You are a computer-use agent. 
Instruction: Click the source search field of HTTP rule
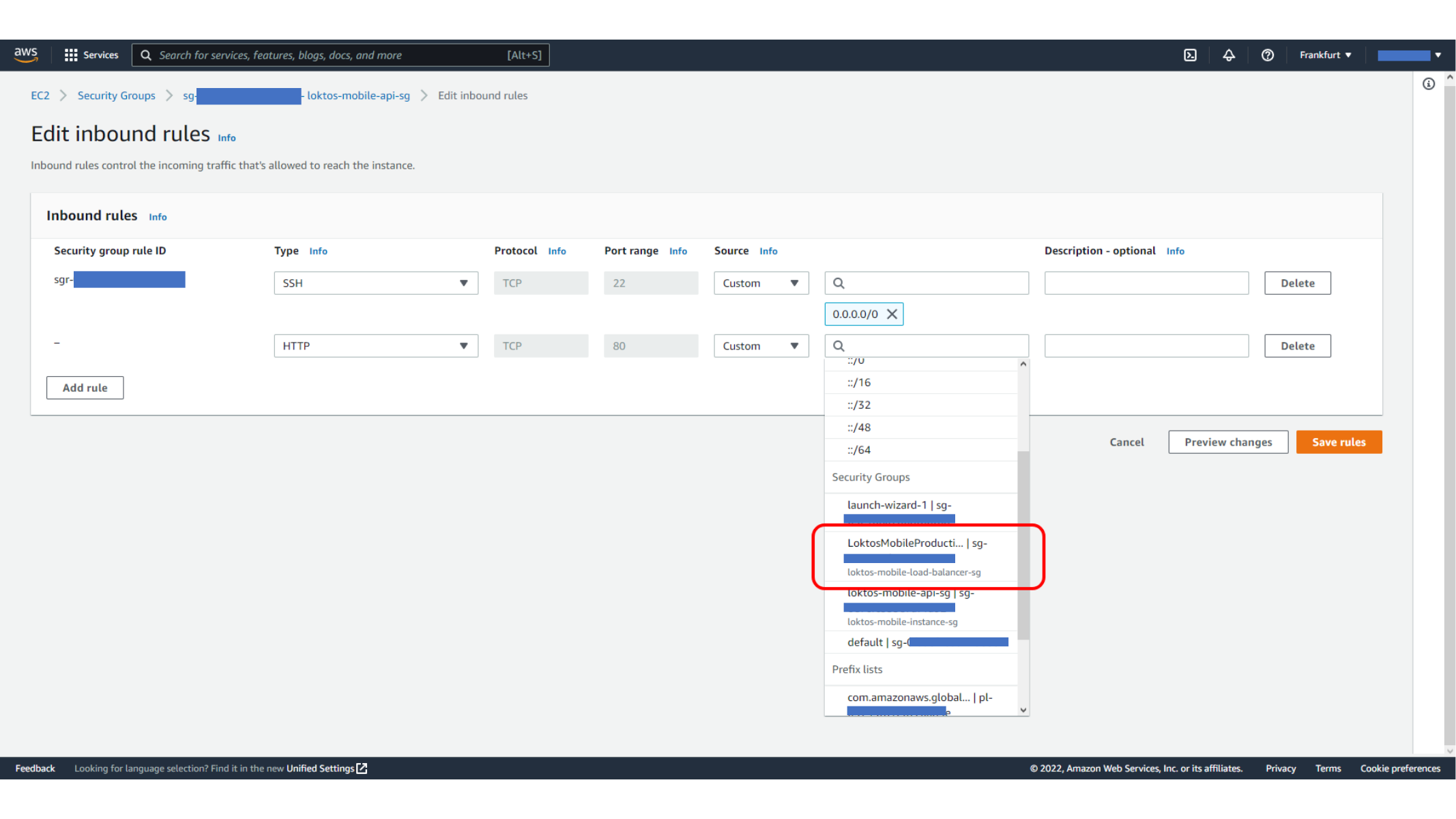pyautogui.click(x=927, y=346)
